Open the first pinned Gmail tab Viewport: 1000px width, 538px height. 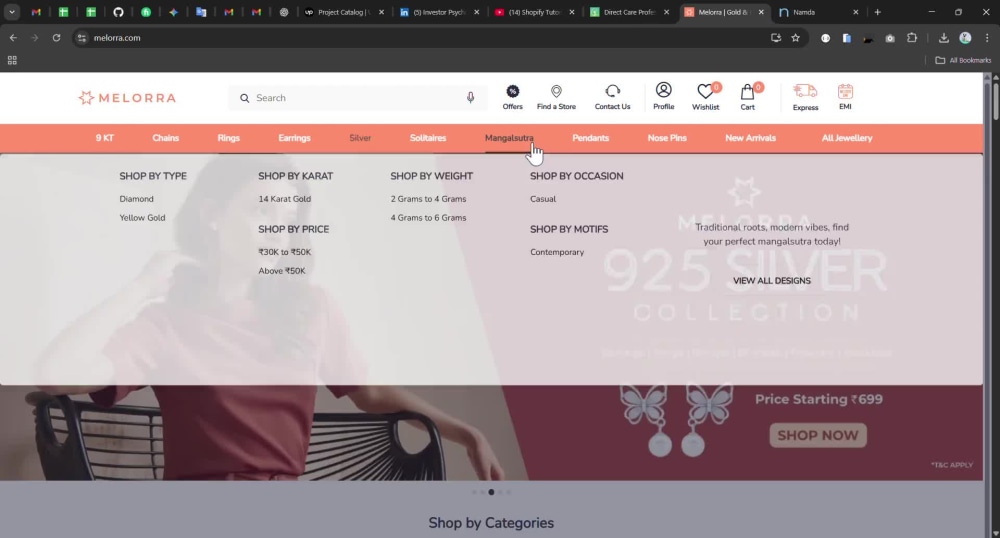pos(36,12)
